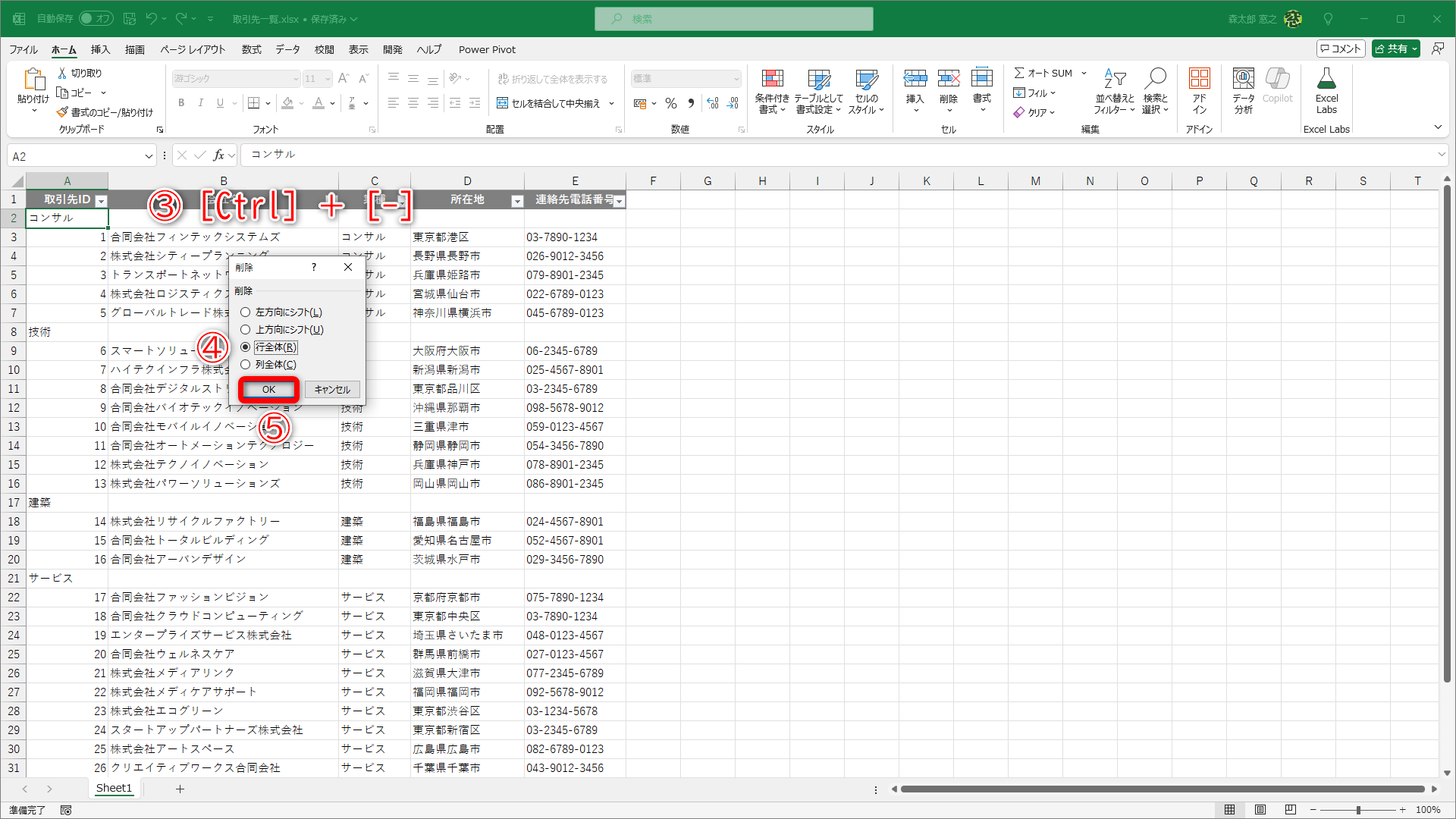Select Shift cells left radio option

[x=246, y=312]
